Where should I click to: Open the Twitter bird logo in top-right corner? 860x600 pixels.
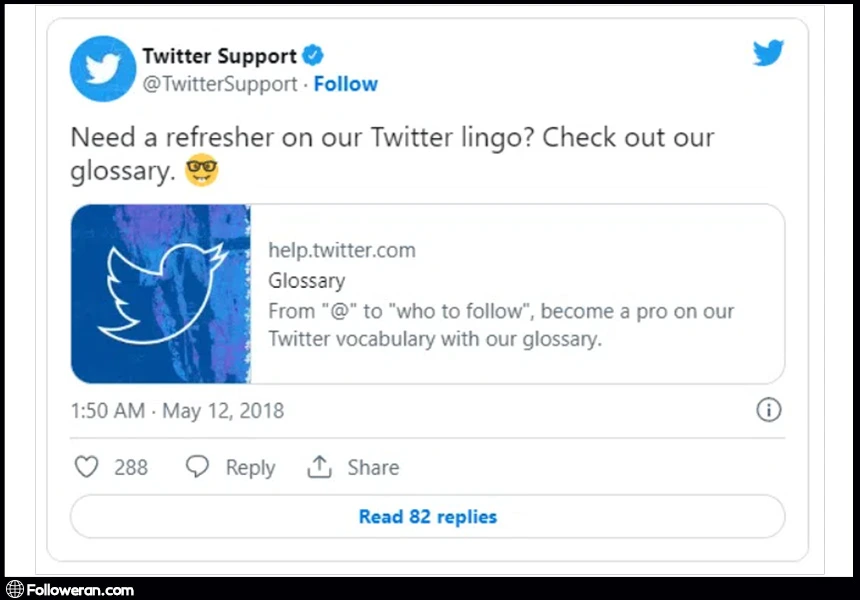click(x=768, y=53)
